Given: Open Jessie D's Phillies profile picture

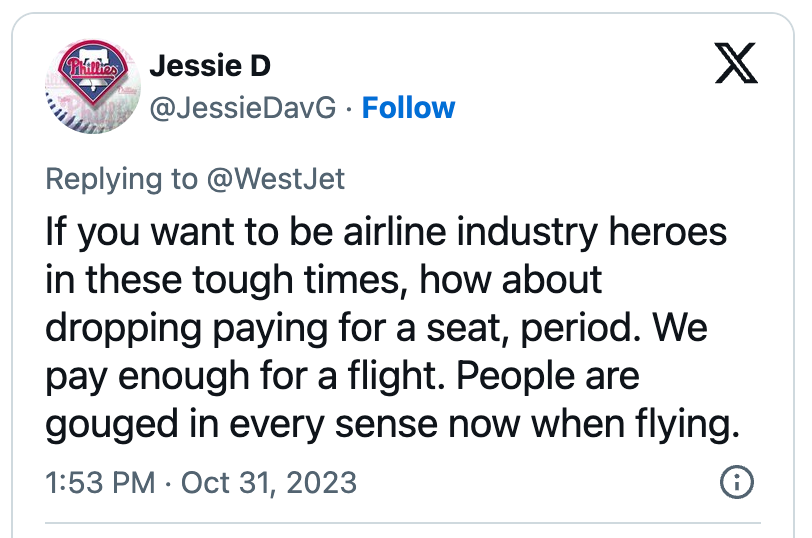Looking at the screenshot, I should click(93, 86).
